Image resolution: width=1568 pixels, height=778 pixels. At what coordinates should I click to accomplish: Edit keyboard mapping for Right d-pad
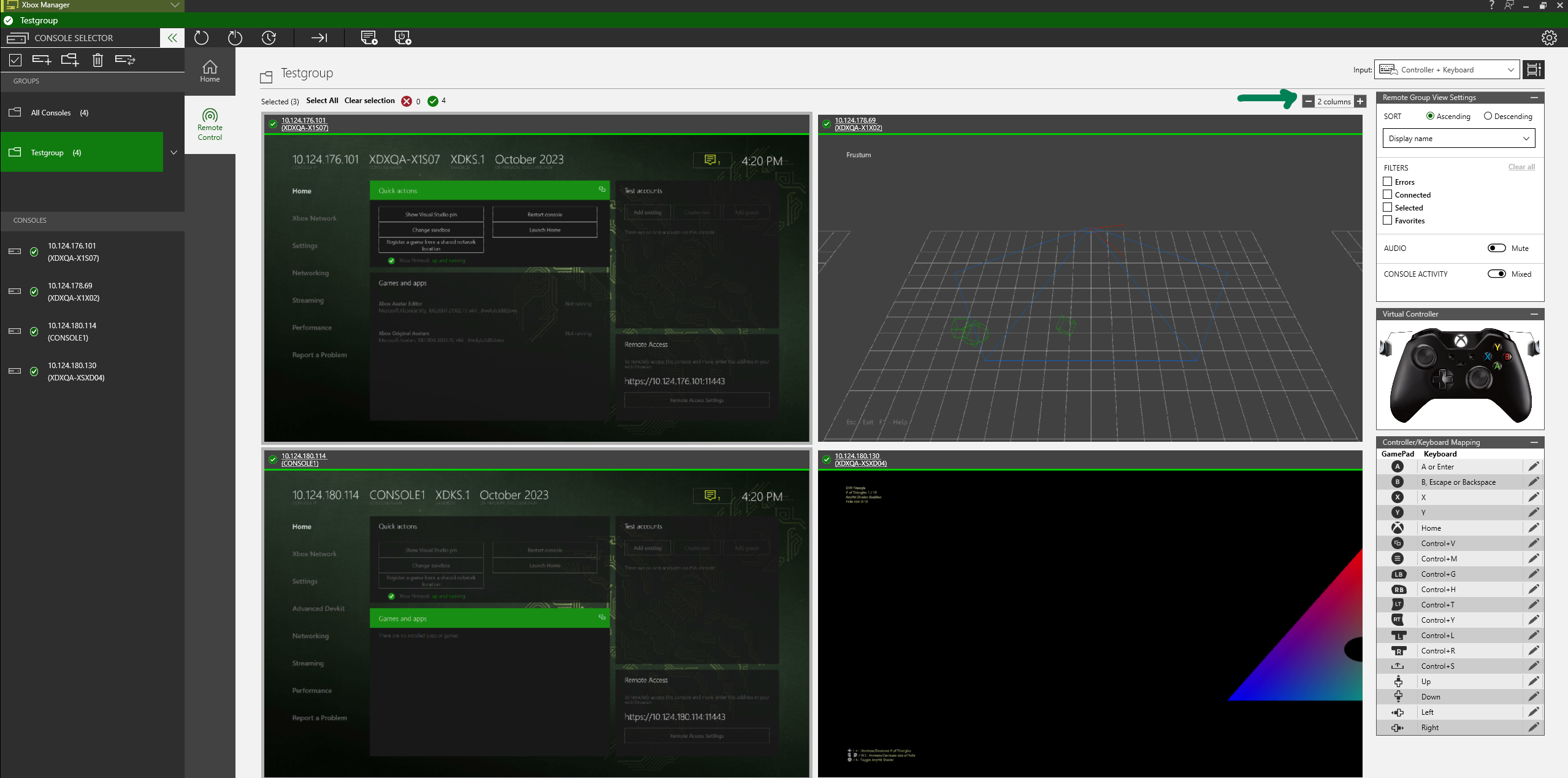1534,728
